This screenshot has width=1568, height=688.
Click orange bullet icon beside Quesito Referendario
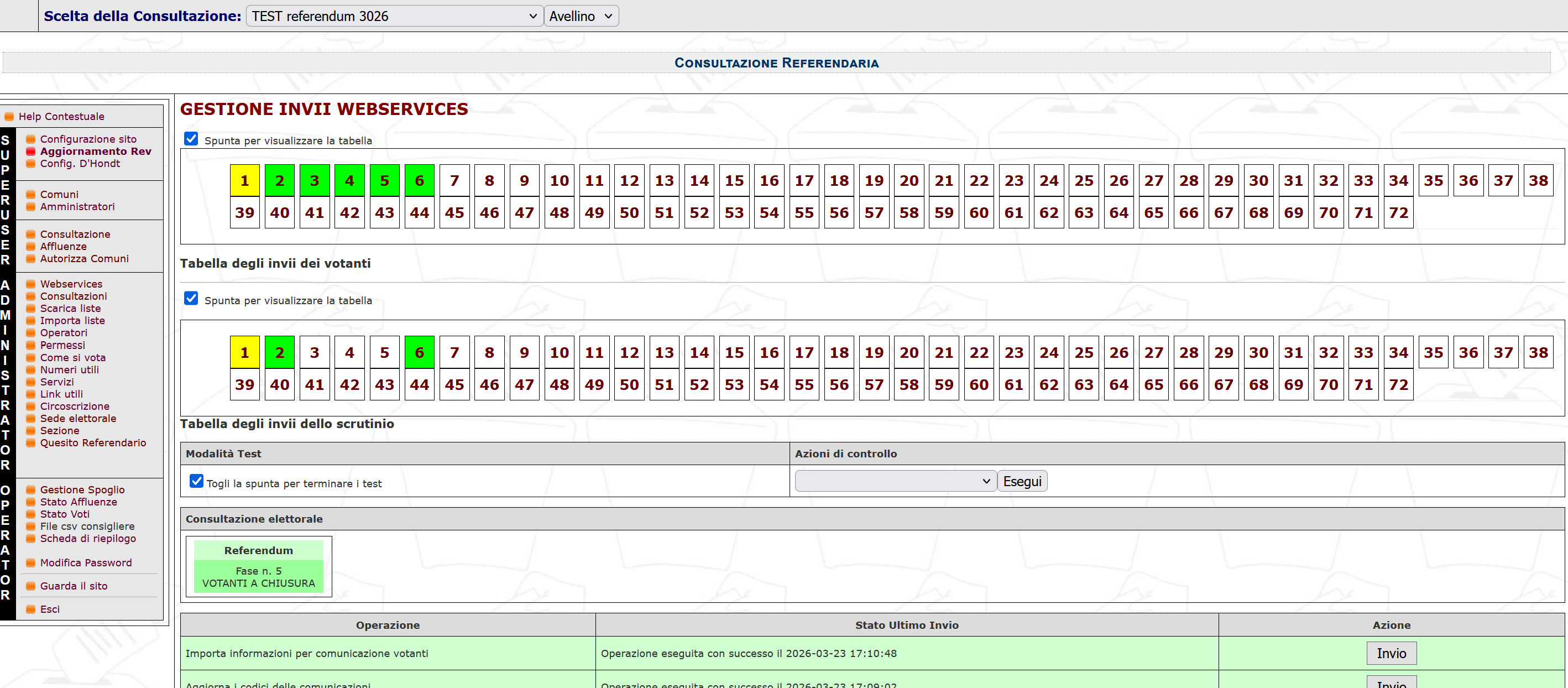[30, 443]
